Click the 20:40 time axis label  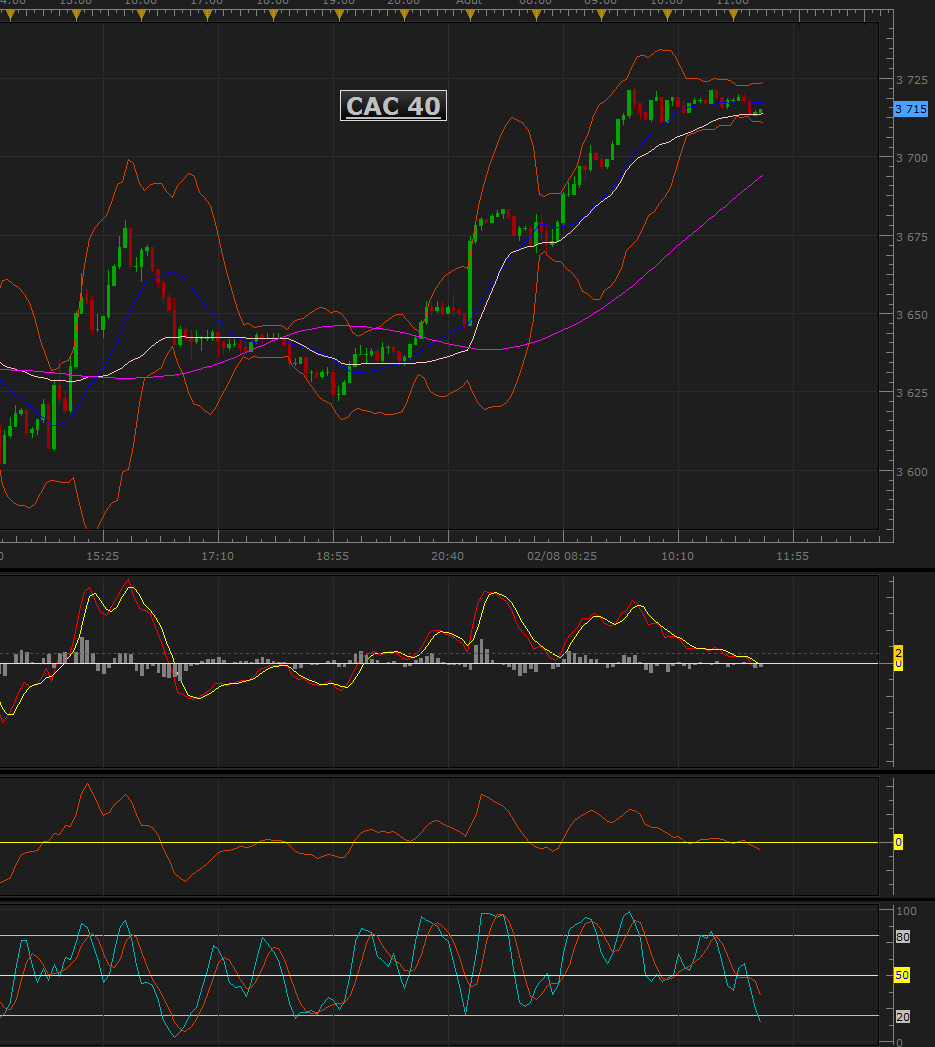click(447, 556)
